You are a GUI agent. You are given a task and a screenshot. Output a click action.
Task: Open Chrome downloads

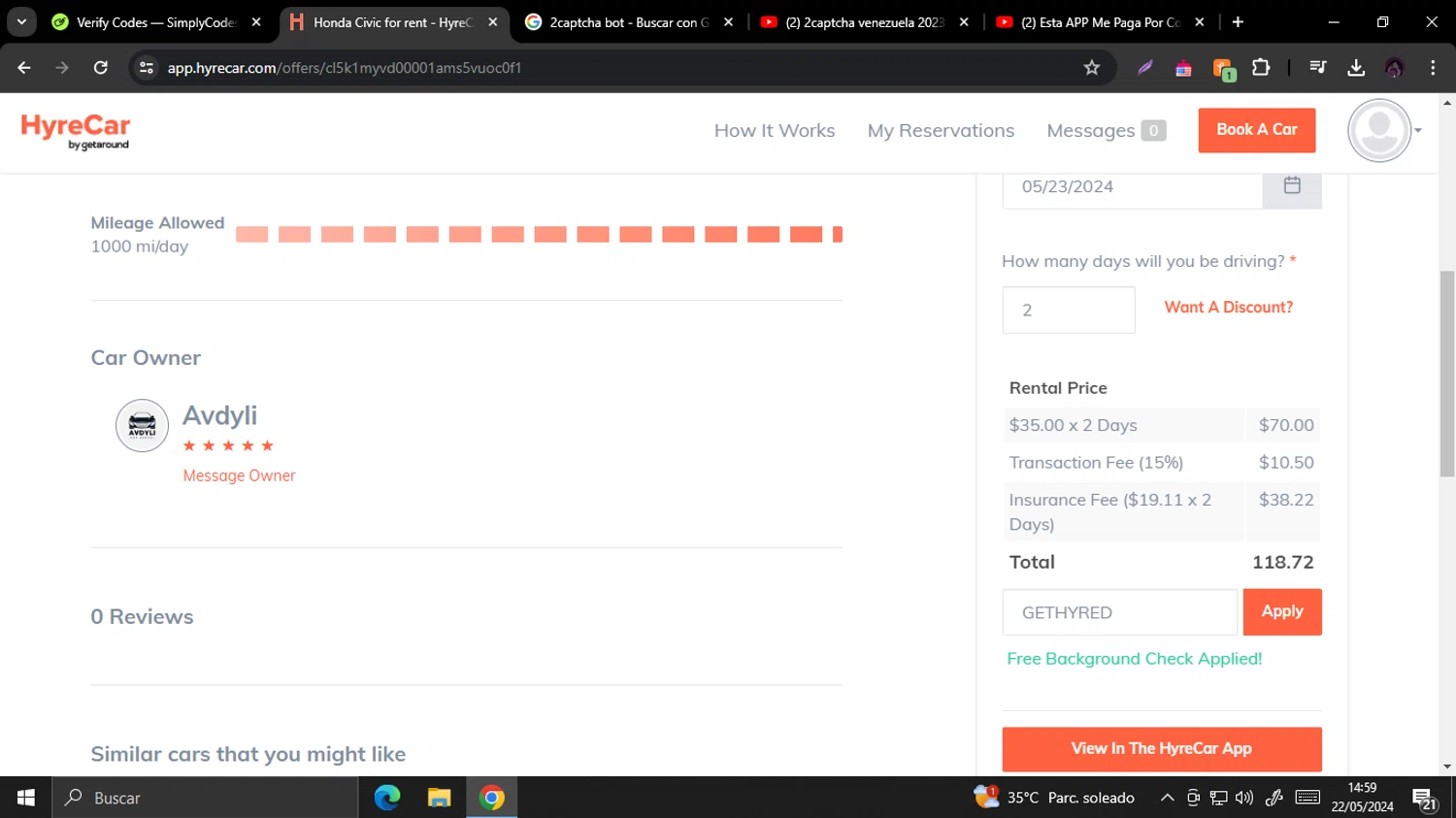click(1356, 67)
